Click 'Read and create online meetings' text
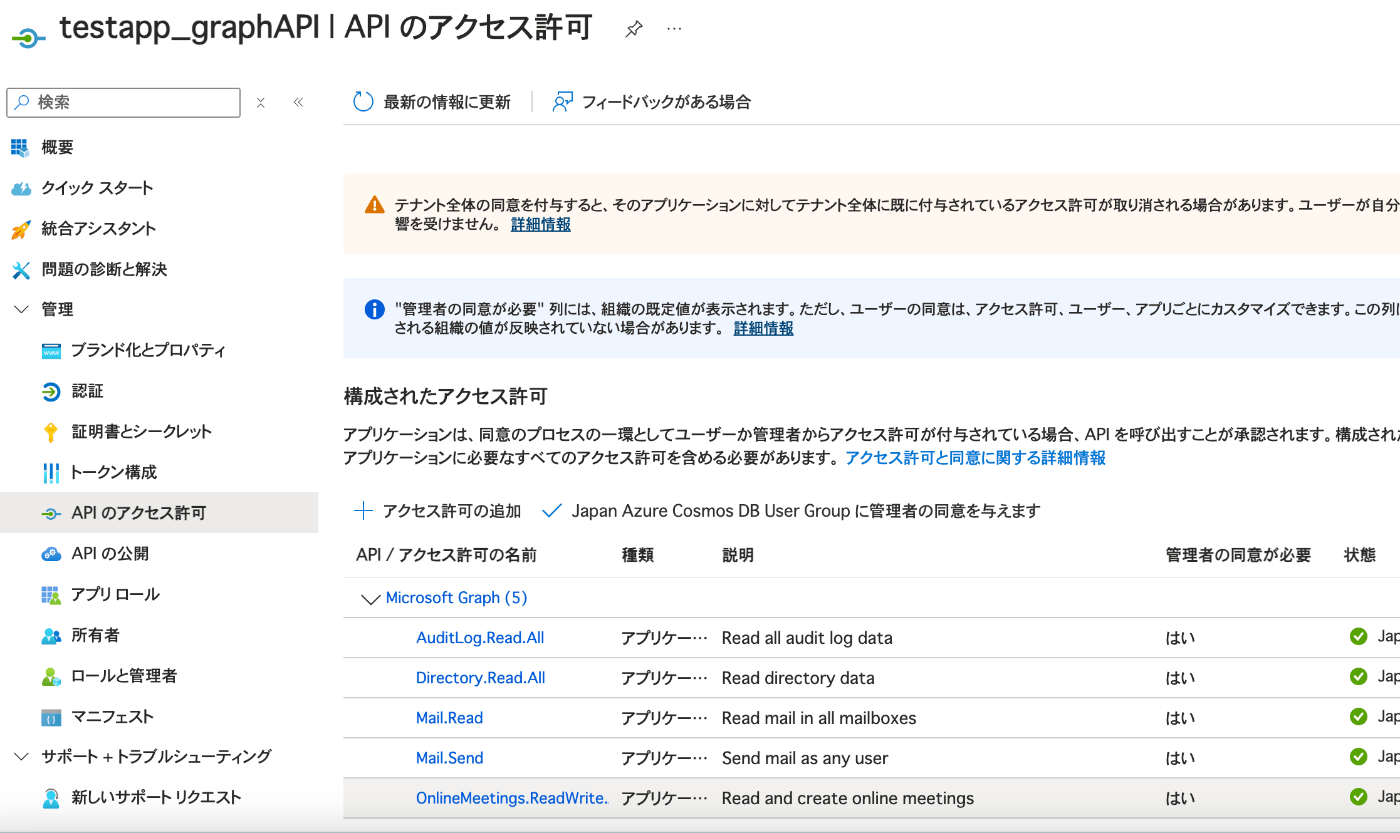Image resolution: width=1400 pixels, height=833 pixels. tap(848, 798)
